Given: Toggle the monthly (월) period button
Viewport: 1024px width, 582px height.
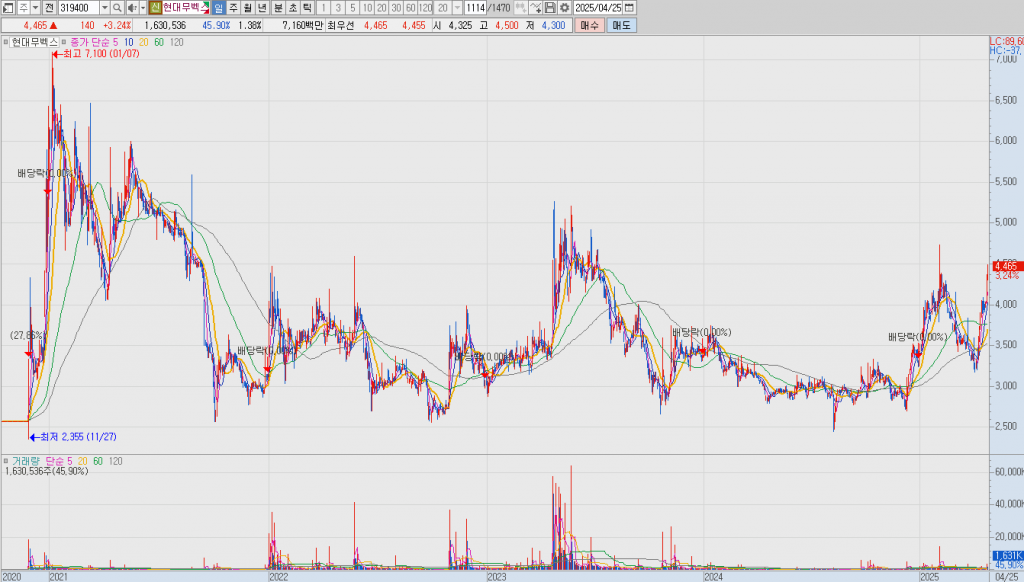Looking at the screenshot, I should [x=248, y=7].
